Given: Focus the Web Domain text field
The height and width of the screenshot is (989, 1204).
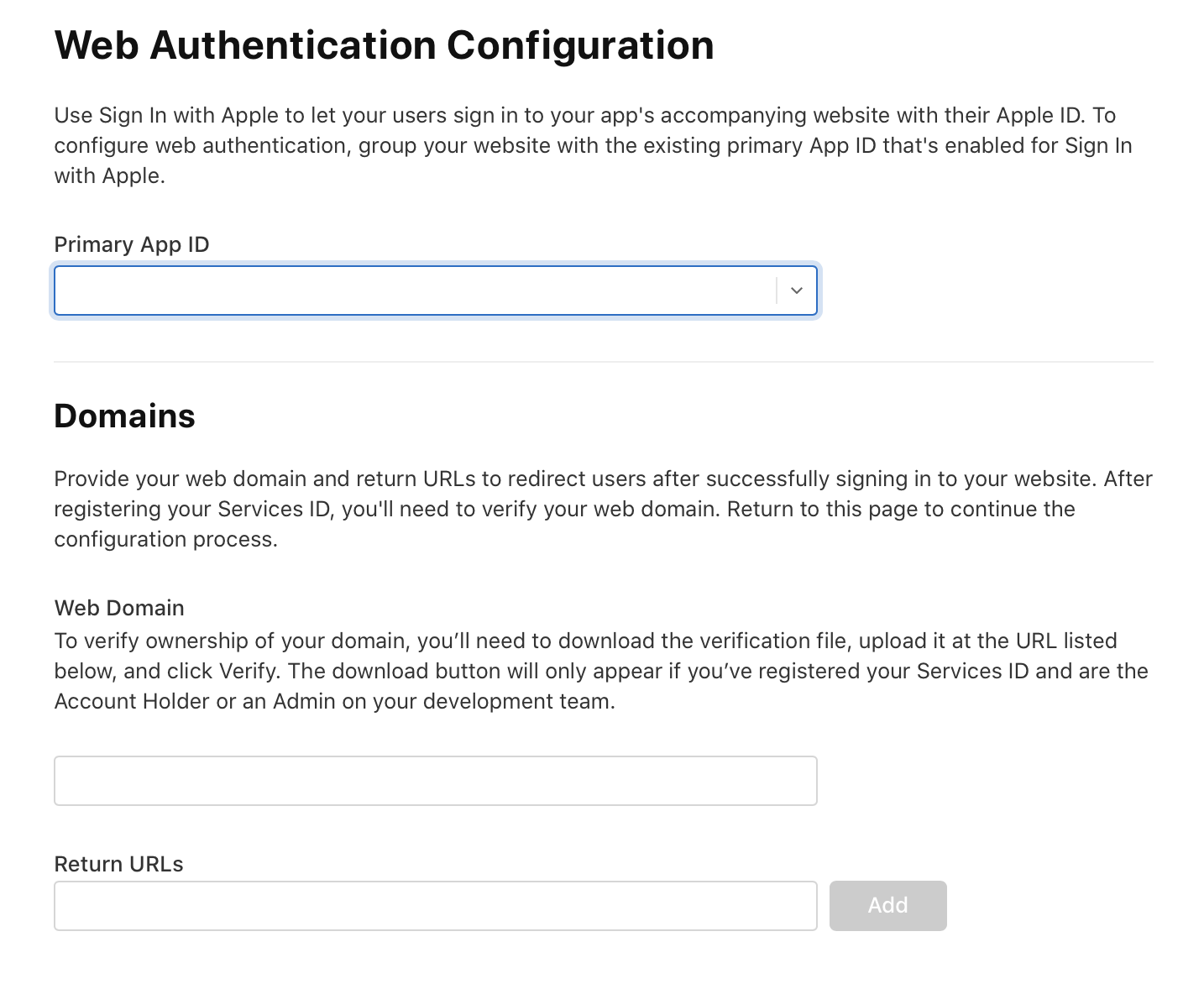Looking at the screenshot, I should 436,781.
